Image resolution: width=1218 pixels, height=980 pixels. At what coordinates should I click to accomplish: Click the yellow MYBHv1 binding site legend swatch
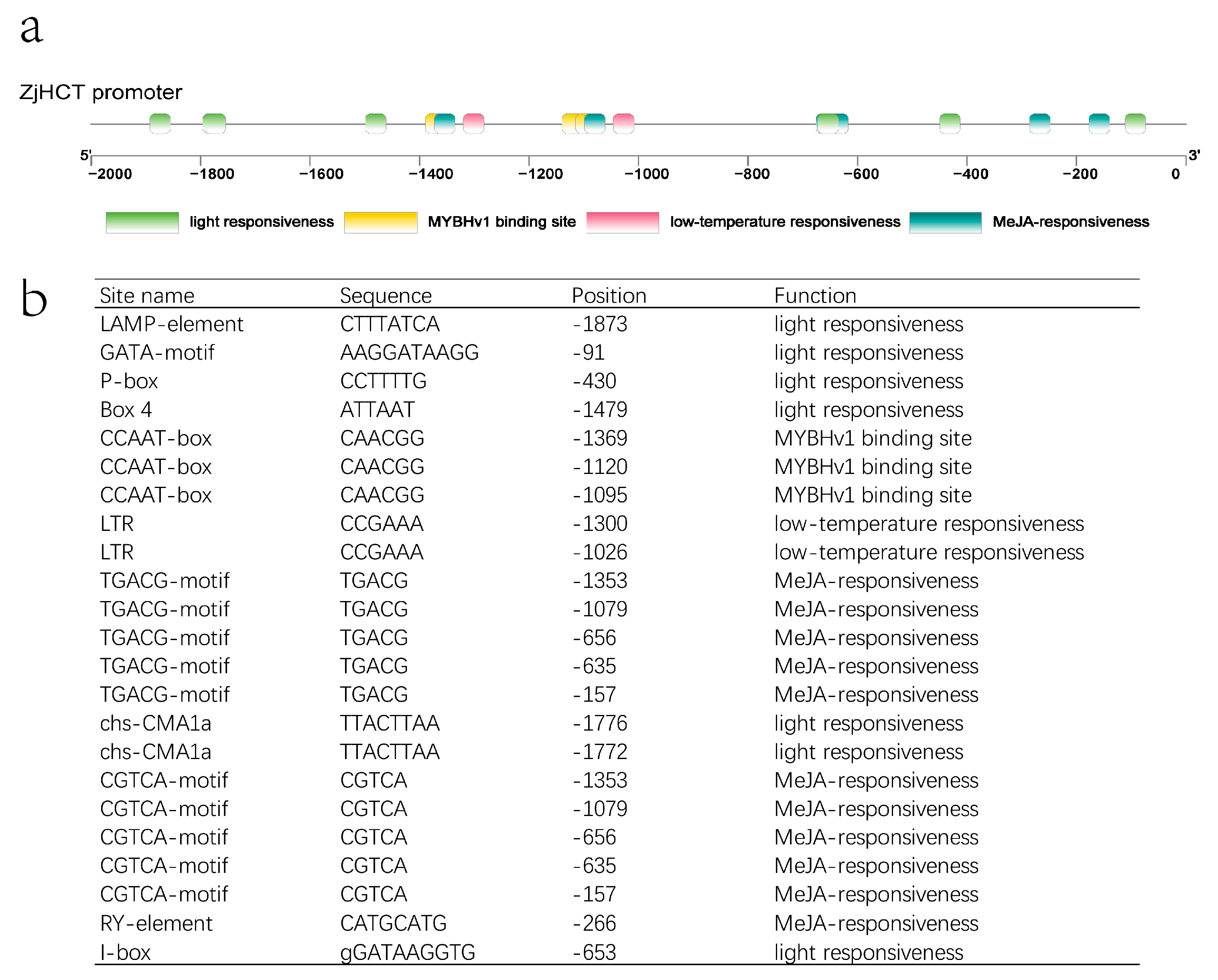click(x=380, y=222)
